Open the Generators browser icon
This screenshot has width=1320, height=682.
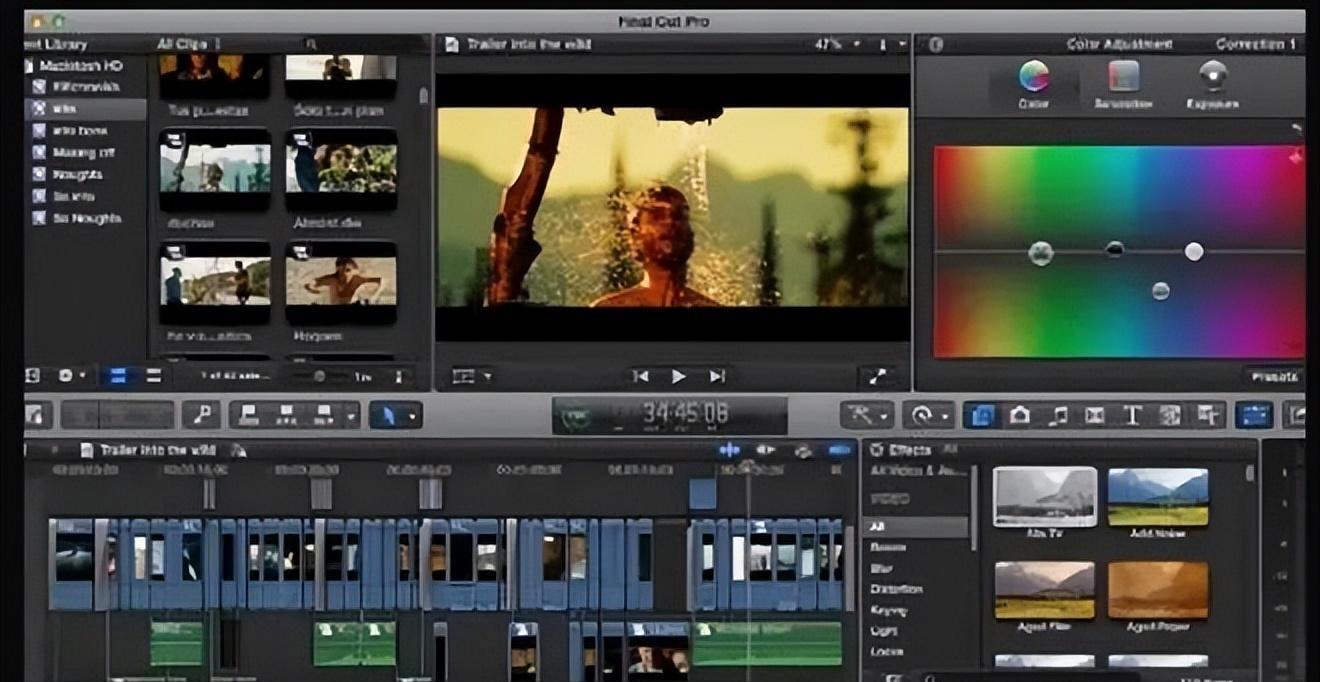(x=1170, y=415)
